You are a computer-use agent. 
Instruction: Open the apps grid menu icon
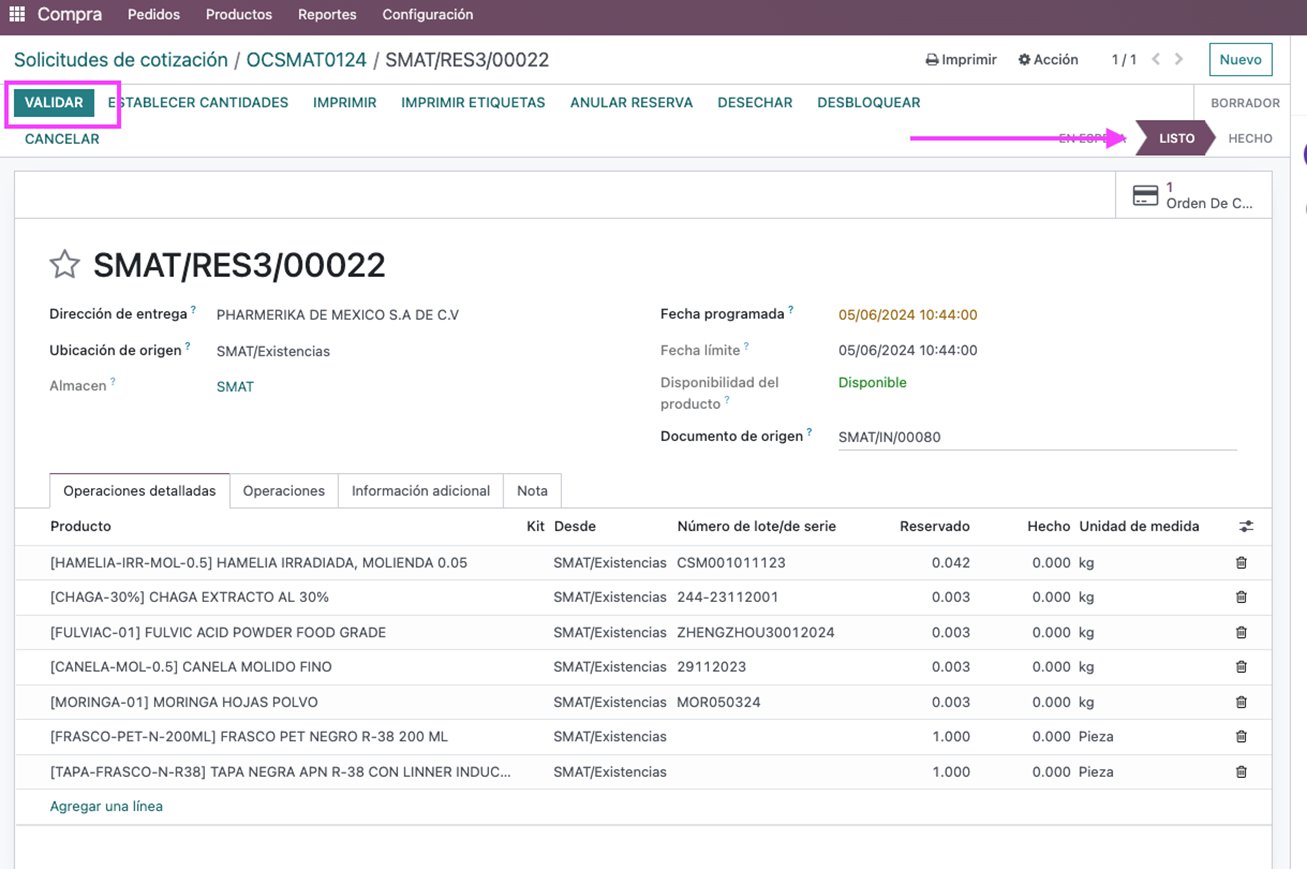pyautogui.click(x=17, y=15)
